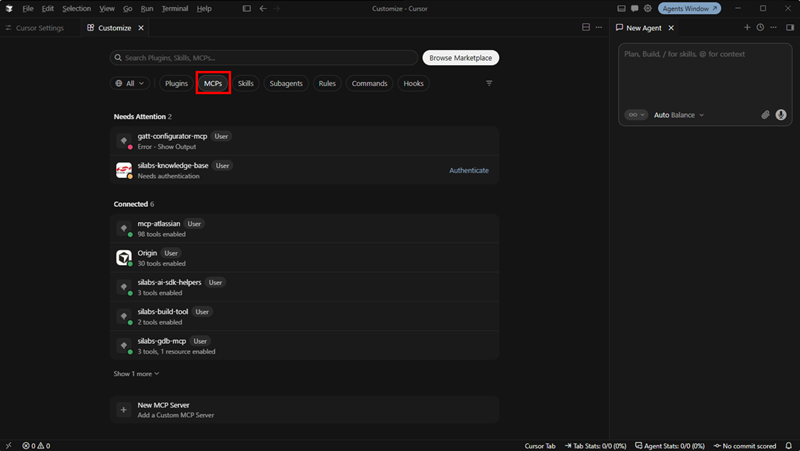The height and width of the screenshot is (451, 800).
Task: Open the Agents Window button
Action: point(689,8)
